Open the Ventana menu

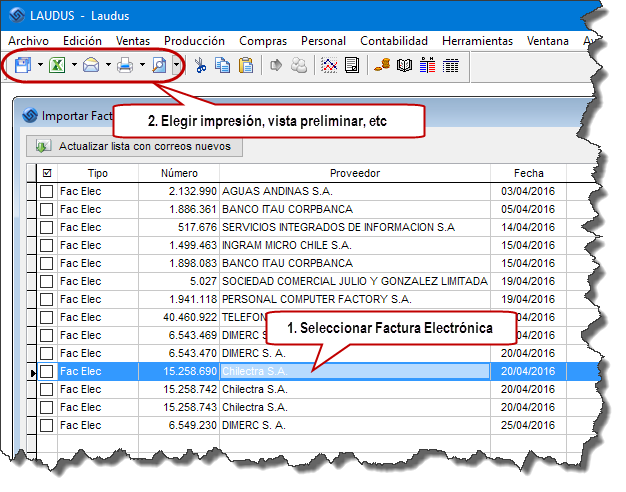(548, 41)
